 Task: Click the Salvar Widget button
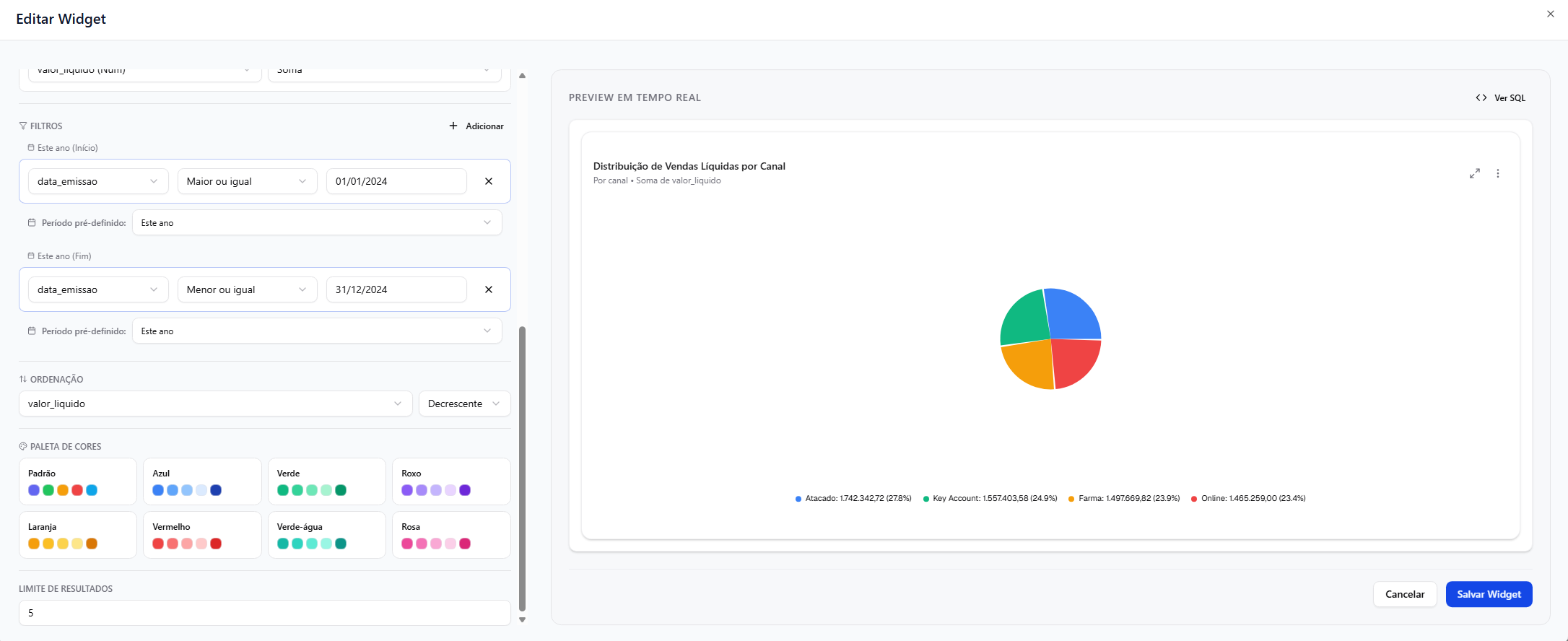[x=1489, y=594]
